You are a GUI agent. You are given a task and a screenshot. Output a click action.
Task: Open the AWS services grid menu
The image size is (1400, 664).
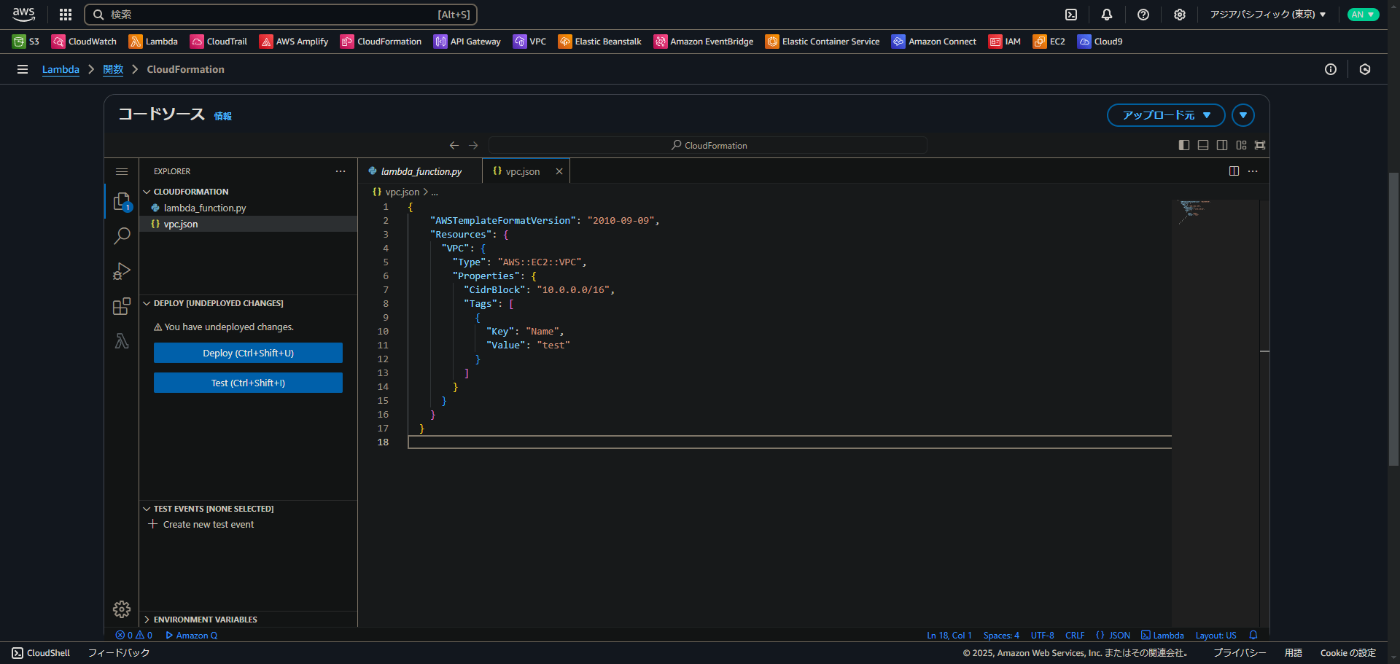coord(66,14)
